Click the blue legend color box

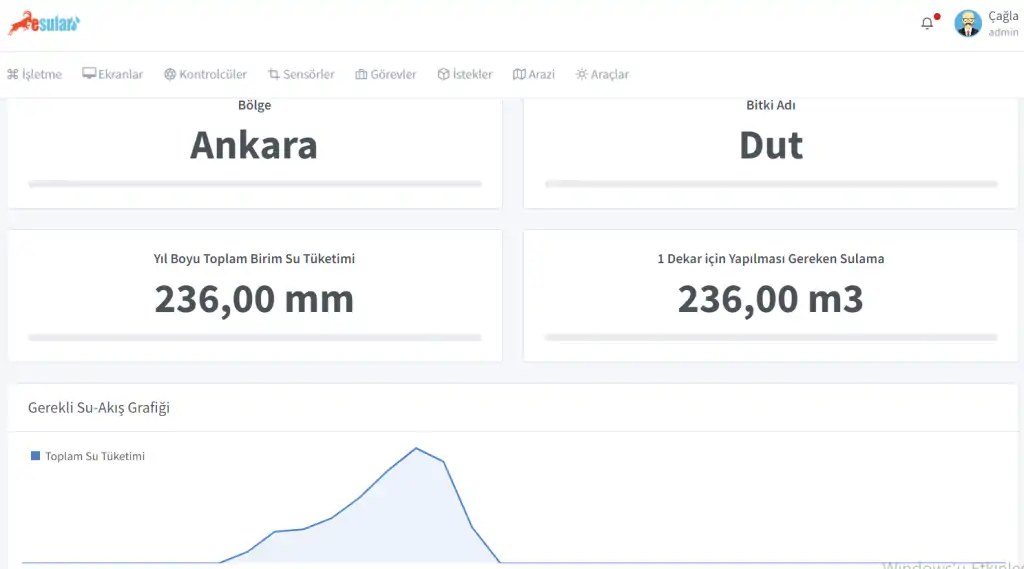[x=36, y=456]
